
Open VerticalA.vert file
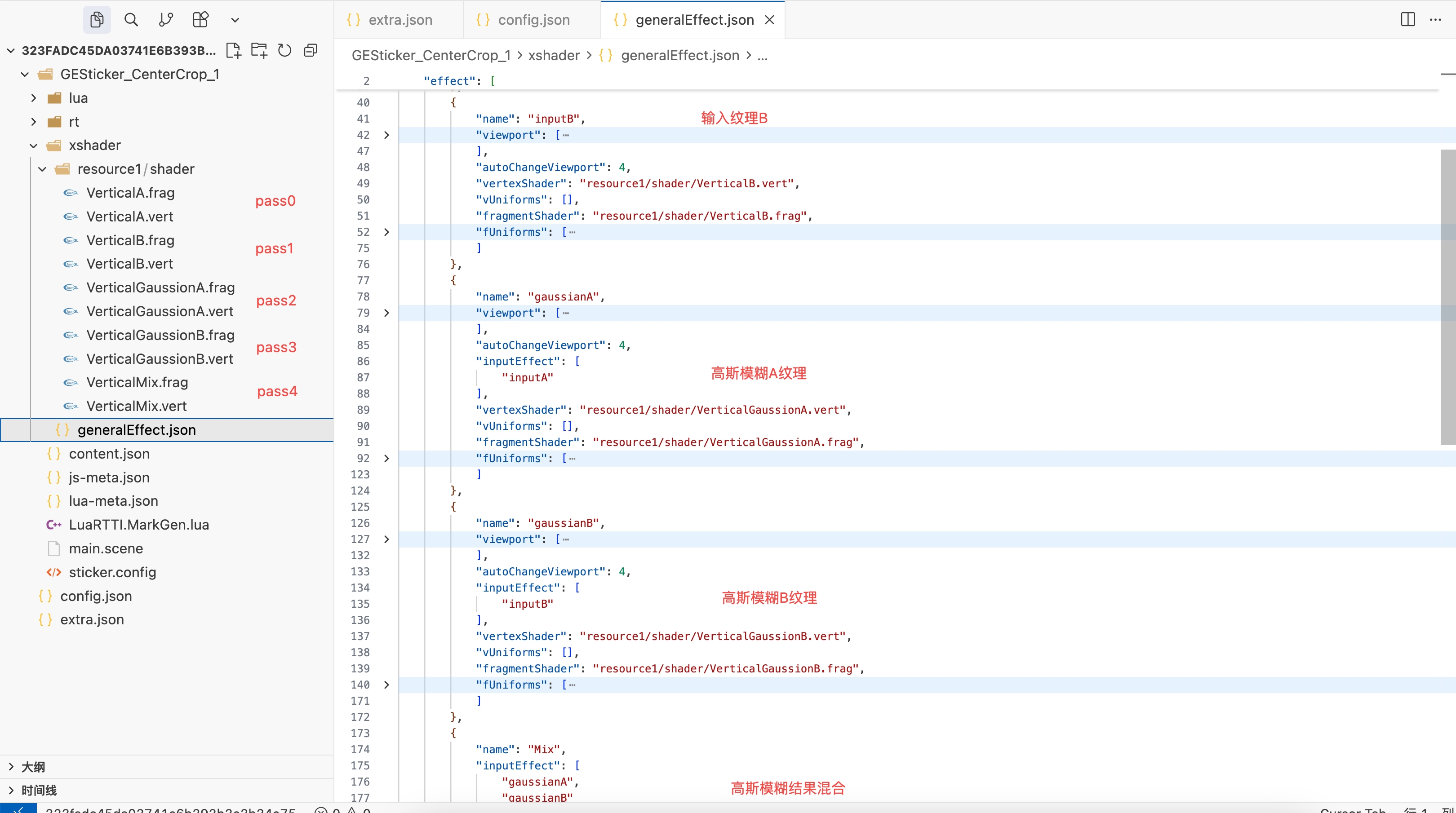point(130,217)
